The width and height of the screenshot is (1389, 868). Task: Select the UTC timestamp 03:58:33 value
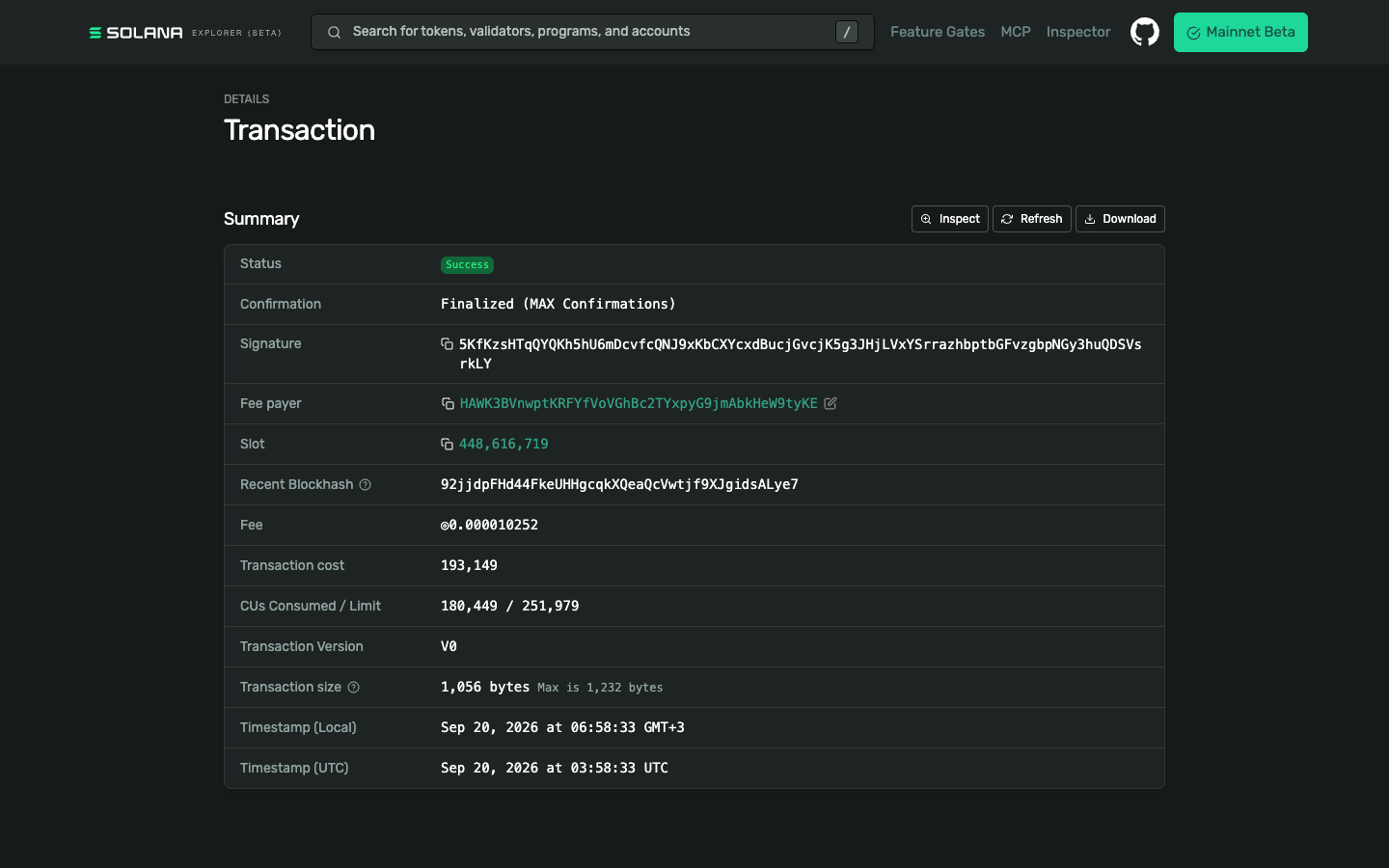pos(555,768)
